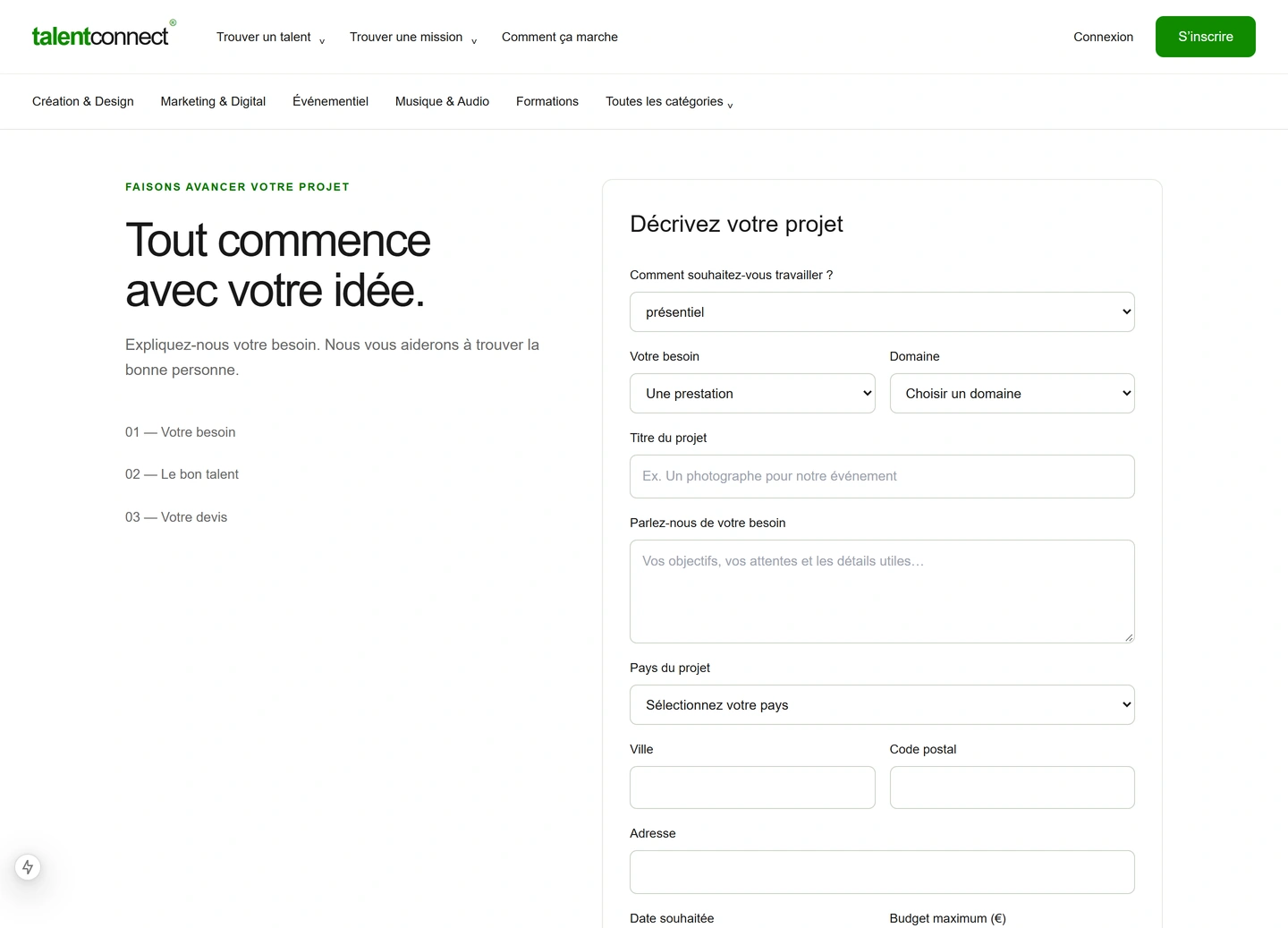
Task: Open the Création & Design category
Action: pos(83,101)
